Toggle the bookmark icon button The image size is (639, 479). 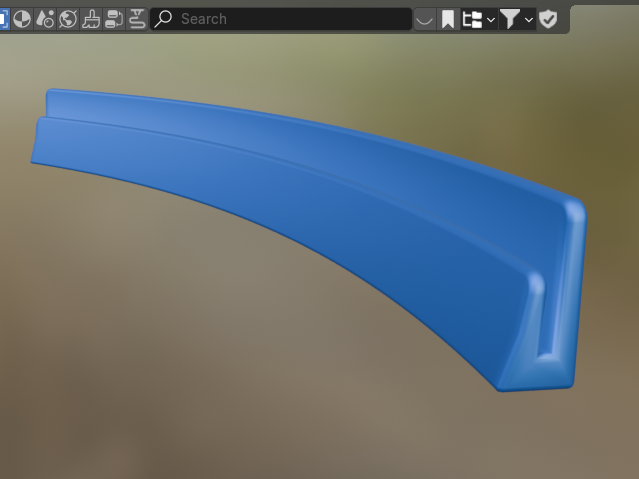[448, 18]
